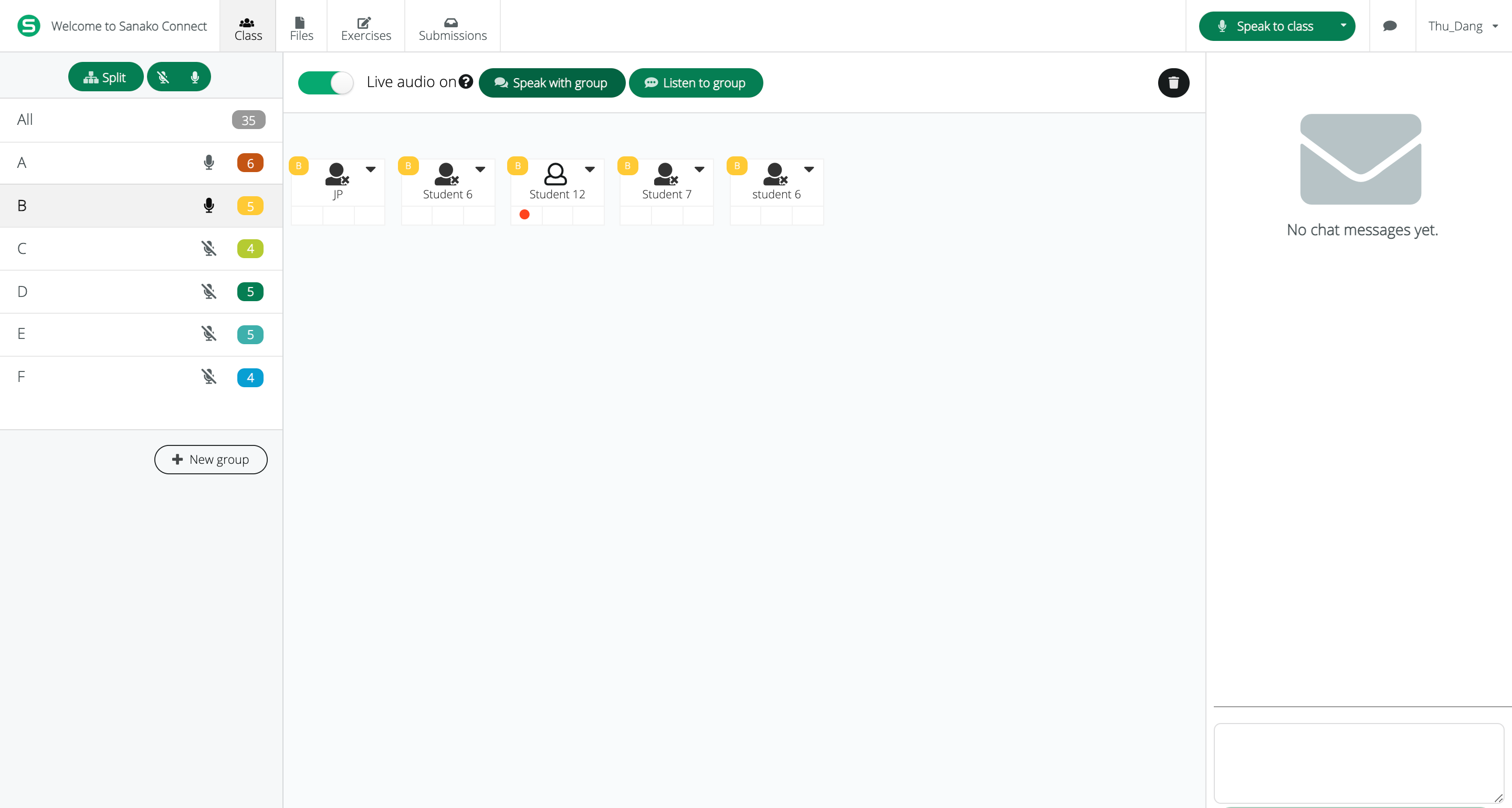This screenshot has width=1512, height=808.
Task: Toggle microphone for group A
Action: click(208, 163)
